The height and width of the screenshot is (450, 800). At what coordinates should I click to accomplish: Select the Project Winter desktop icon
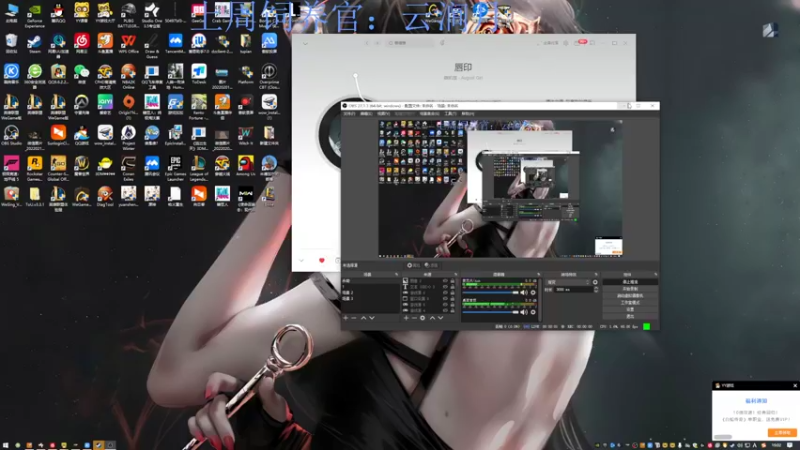pos(129,138)
